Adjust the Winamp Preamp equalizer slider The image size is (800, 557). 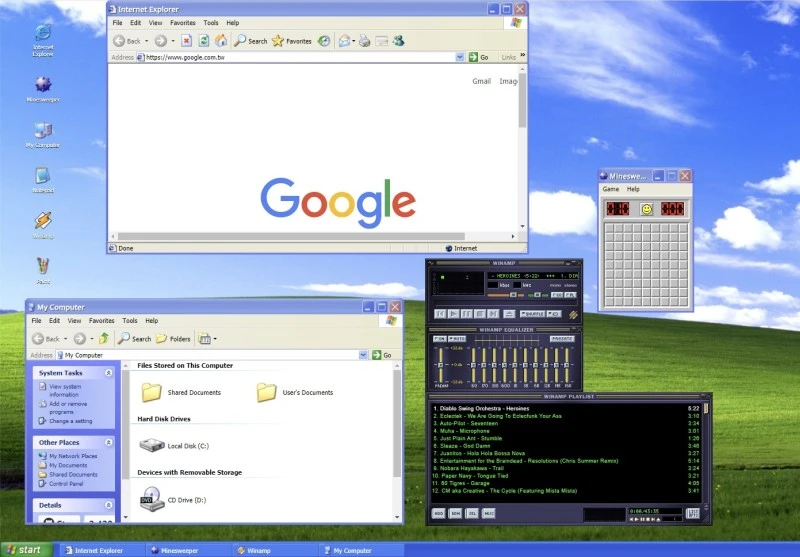pos(441,365)
